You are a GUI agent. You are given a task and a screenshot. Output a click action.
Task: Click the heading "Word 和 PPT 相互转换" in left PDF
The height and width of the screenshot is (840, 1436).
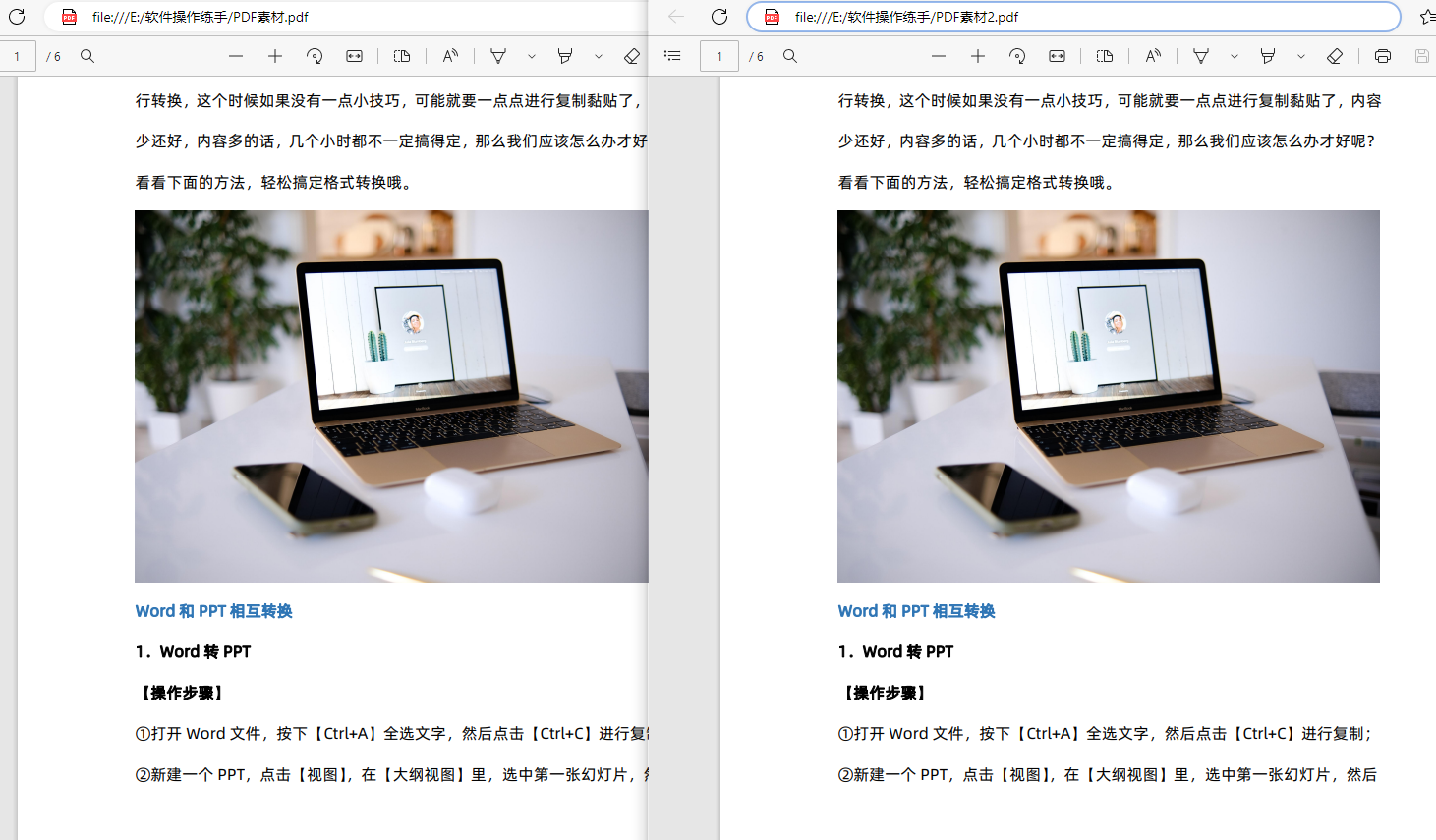(x=214, y=611)
